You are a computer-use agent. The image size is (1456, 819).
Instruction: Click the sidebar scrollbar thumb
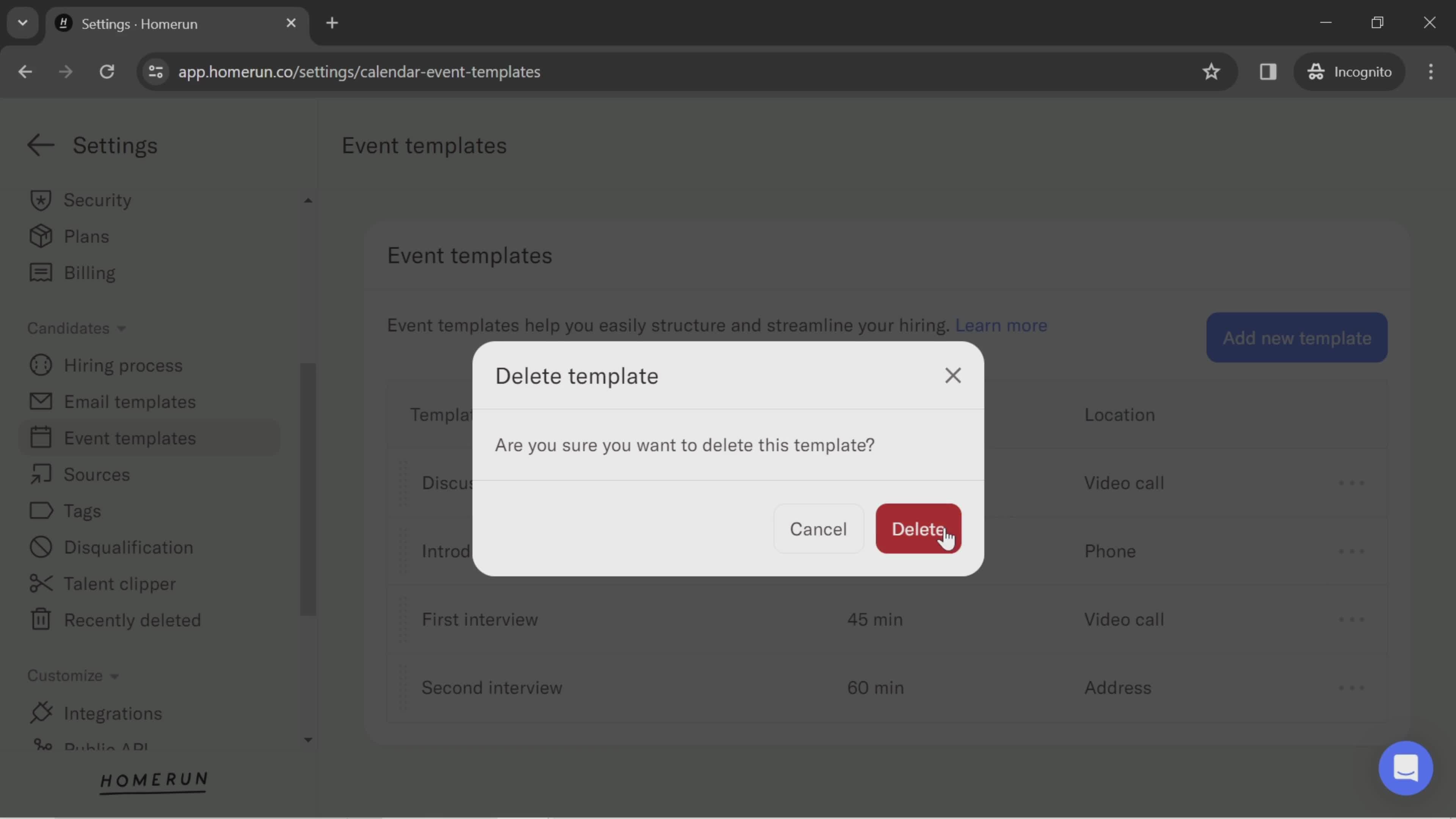click(308, 489)
